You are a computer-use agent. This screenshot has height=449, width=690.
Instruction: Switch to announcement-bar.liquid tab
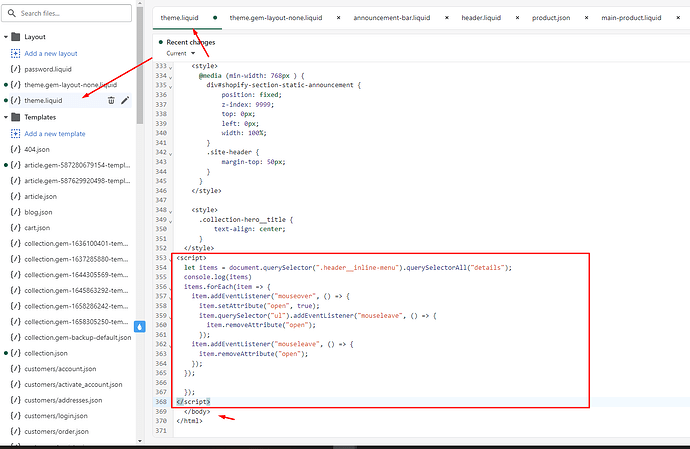click(x=392, y=18)
